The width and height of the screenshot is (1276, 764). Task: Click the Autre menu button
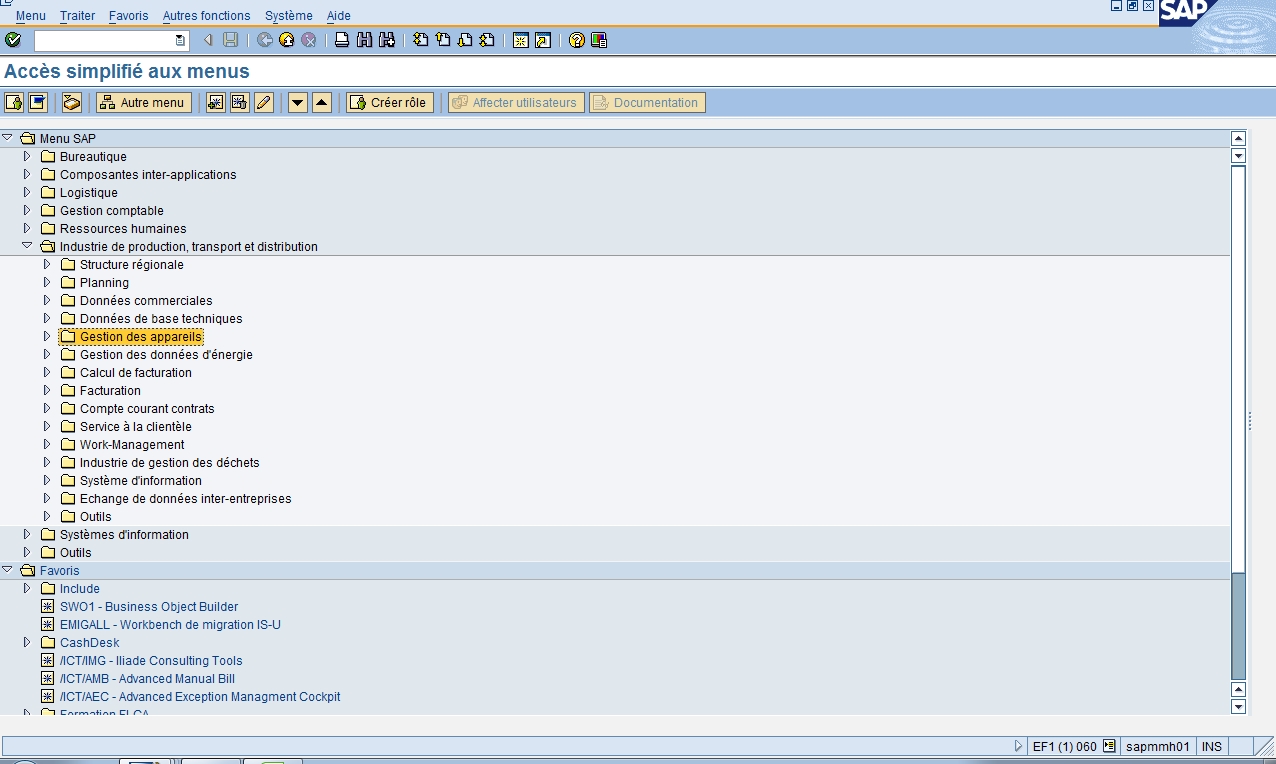coord(144,102)
